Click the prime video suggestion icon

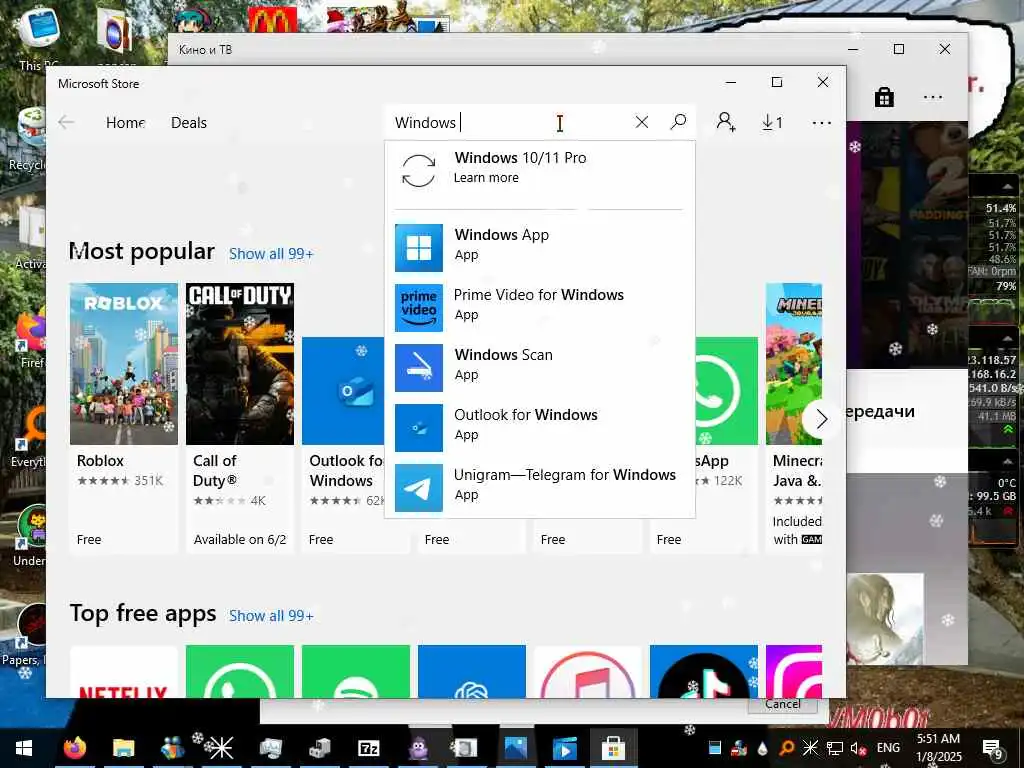pyautogui.click(x=419, y=308)
